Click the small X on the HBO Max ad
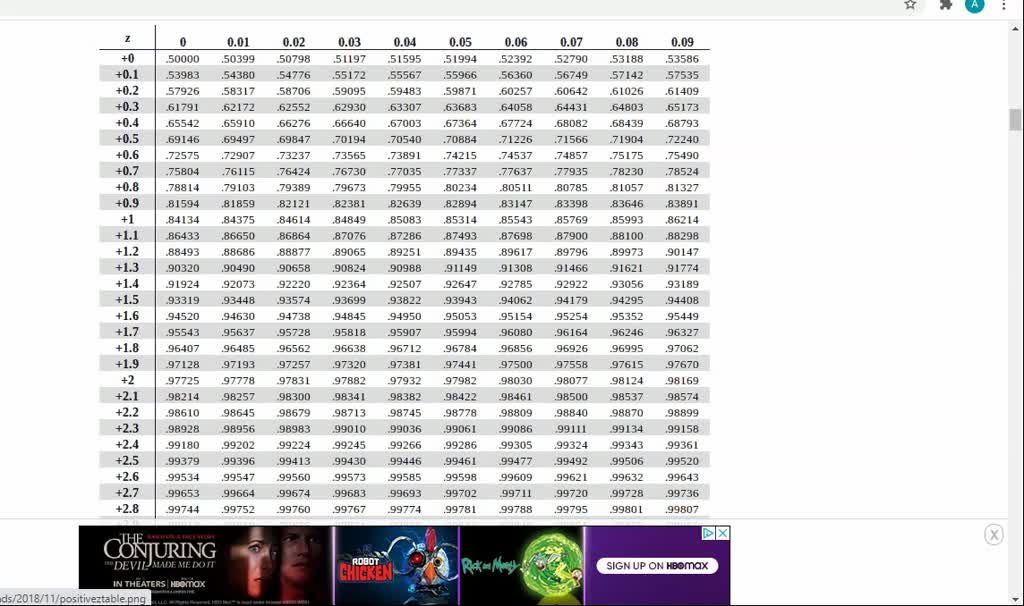Viewport: 1024px width, 606px height. point(723,534)
